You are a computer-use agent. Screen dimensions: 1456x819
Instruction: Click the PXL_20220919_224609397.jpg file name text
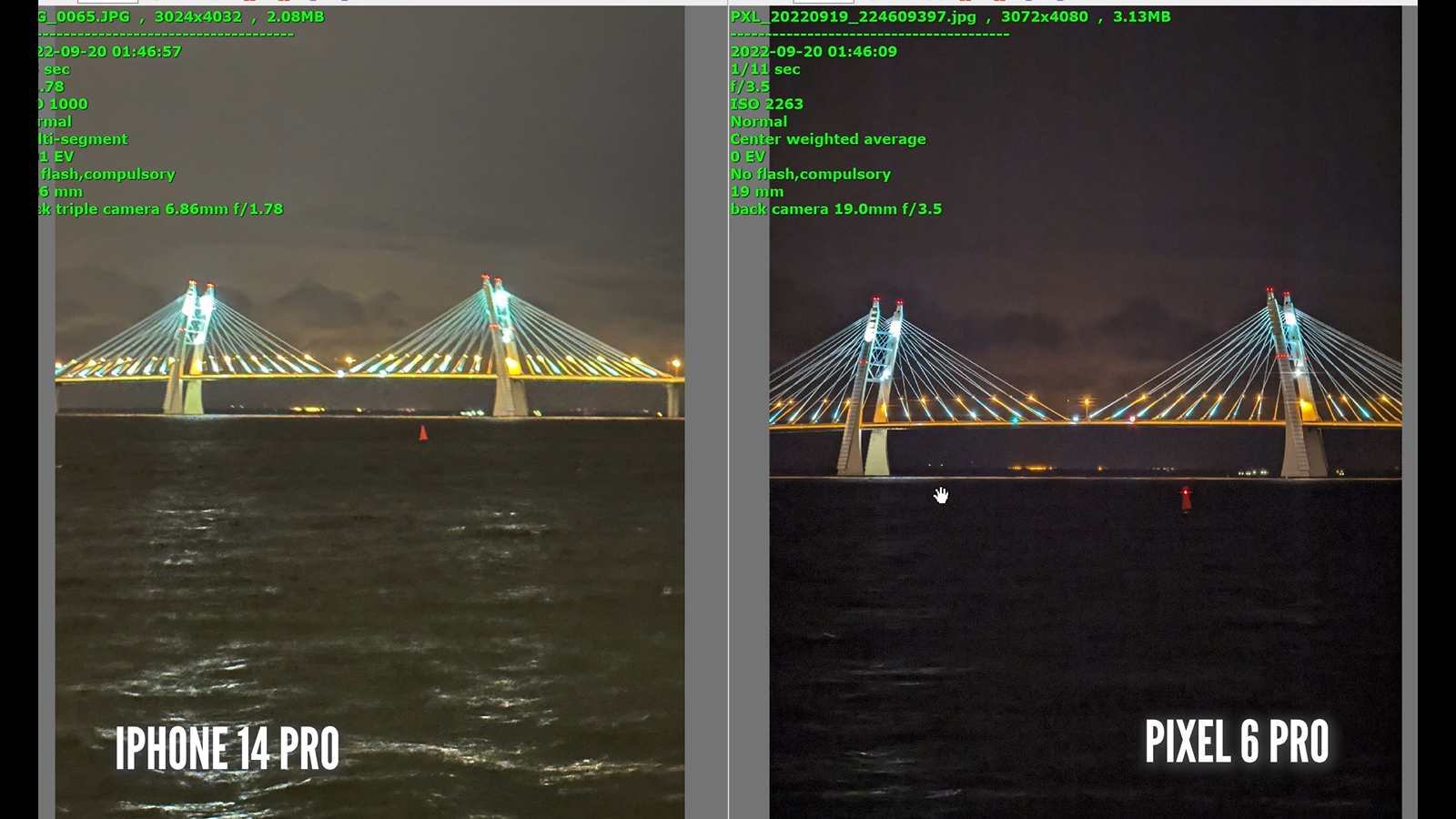point(853,16)
